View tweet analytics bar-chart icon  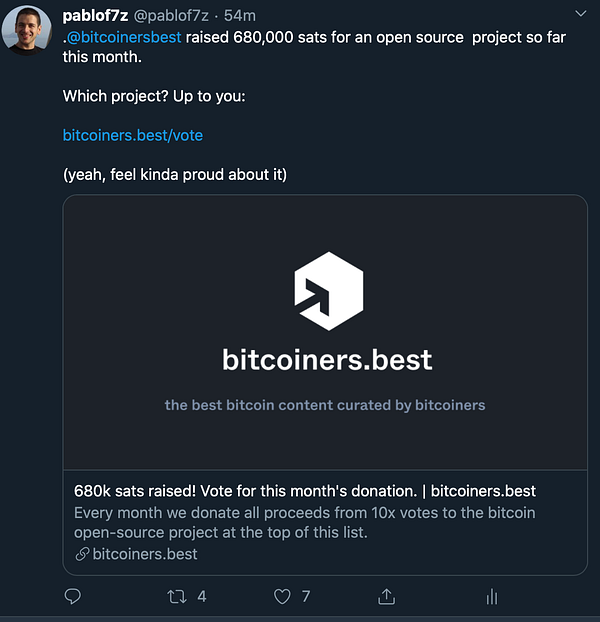tap(491, 596)
